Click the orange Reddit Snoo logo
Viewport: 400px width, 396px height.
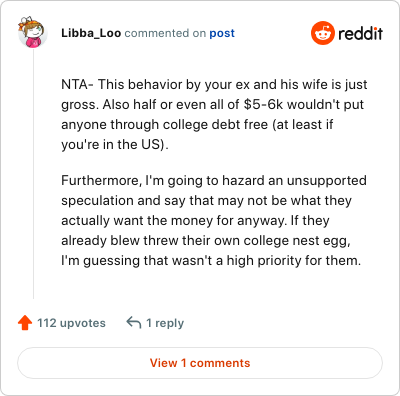(x=322, y=33)
